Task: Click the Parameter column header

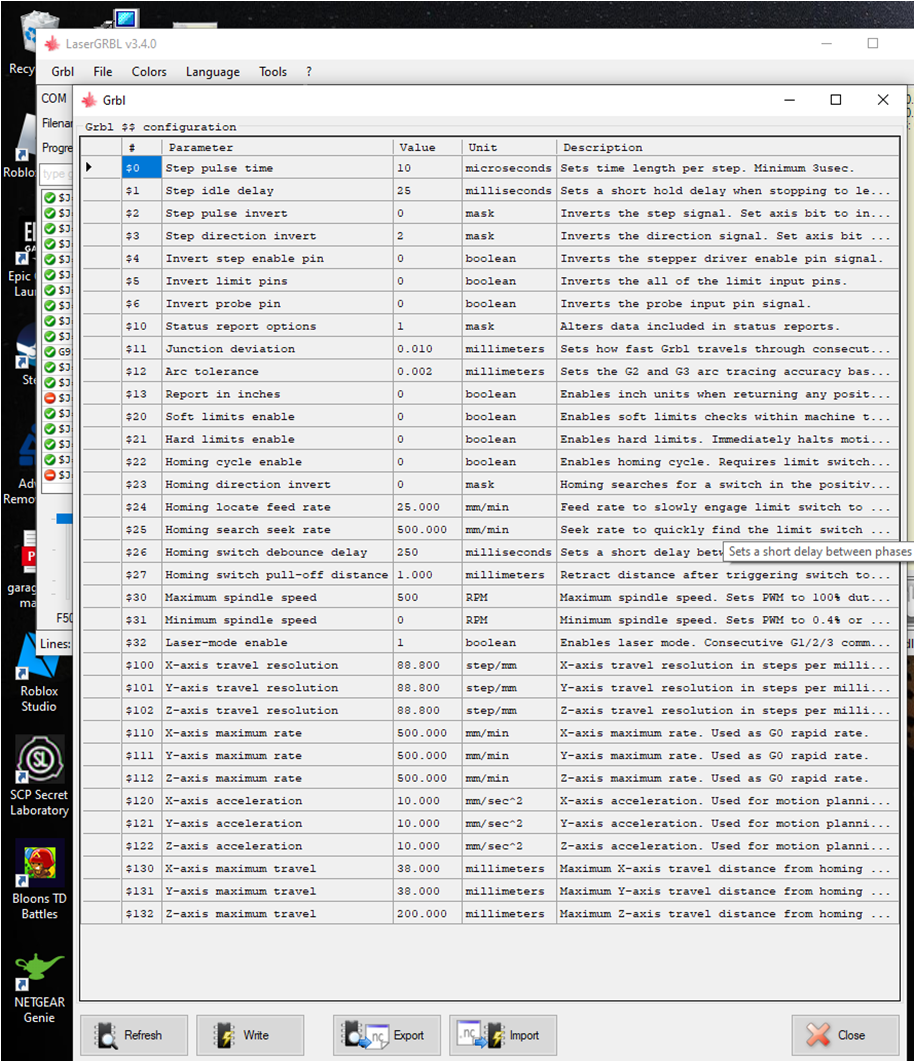Action: click(x=277, y=147)
